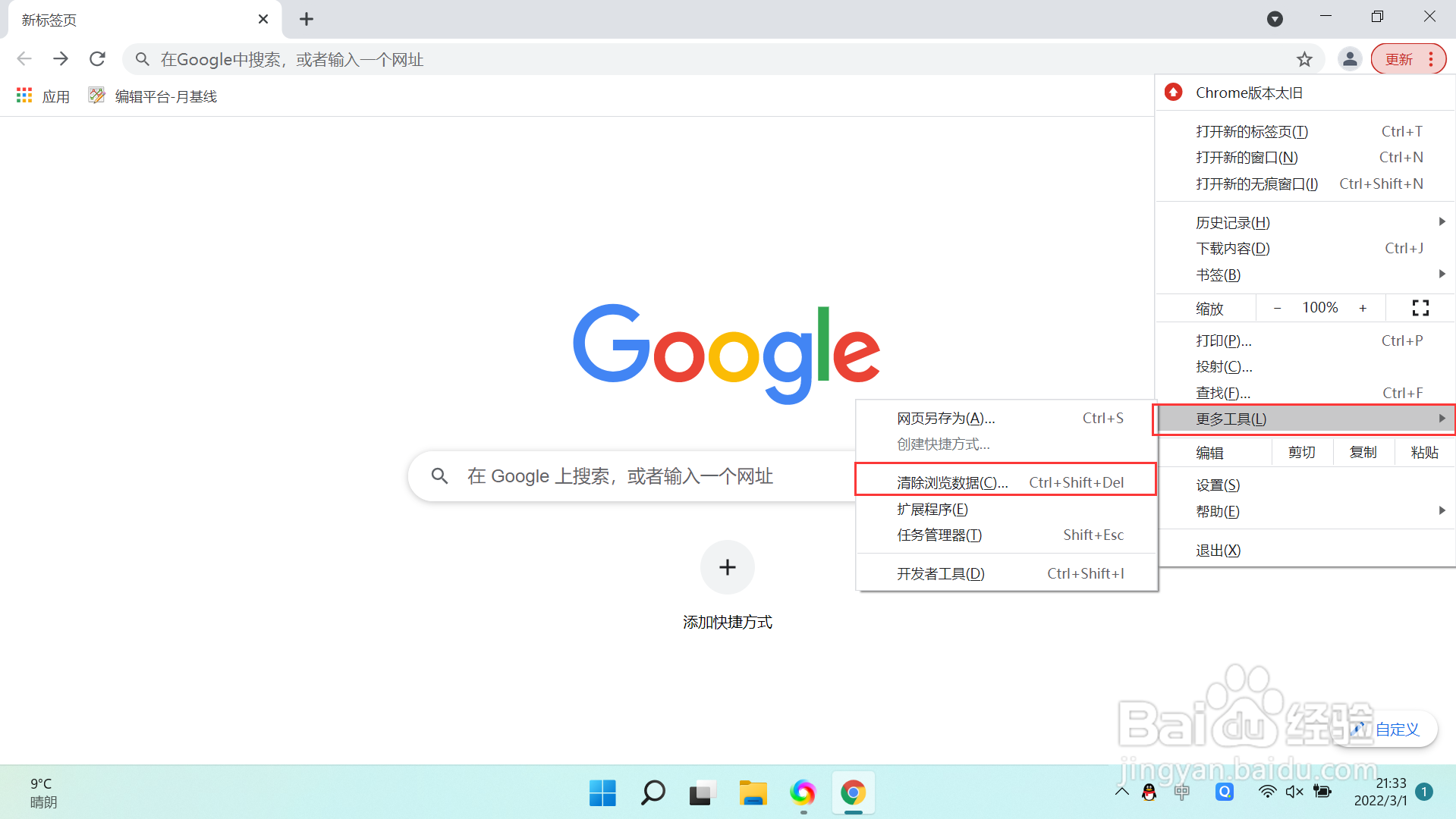Viewport: 1456px width, 819px height.
Task: Open Wi-Fi network tray icon
Action: coord(1267,792)
